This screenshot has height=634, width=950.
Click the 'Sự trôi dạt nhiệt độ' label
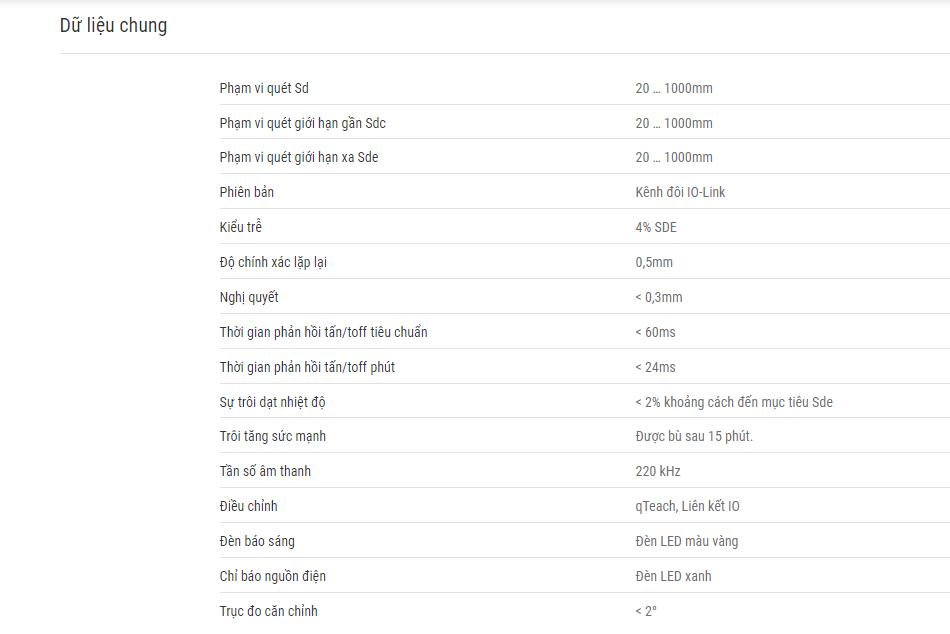pos(273,402)
